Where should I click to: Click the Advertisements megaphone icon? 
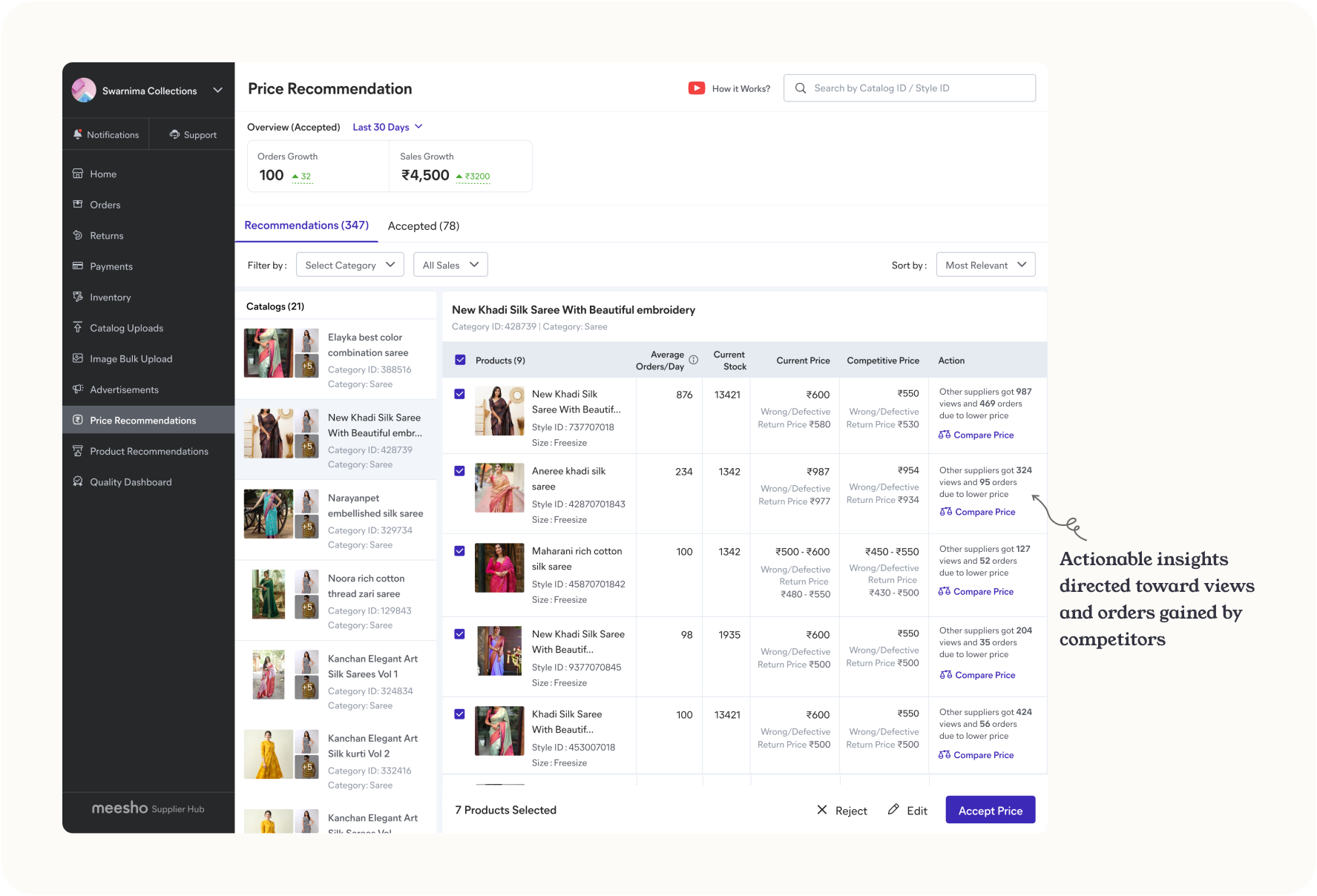[77, 389]
